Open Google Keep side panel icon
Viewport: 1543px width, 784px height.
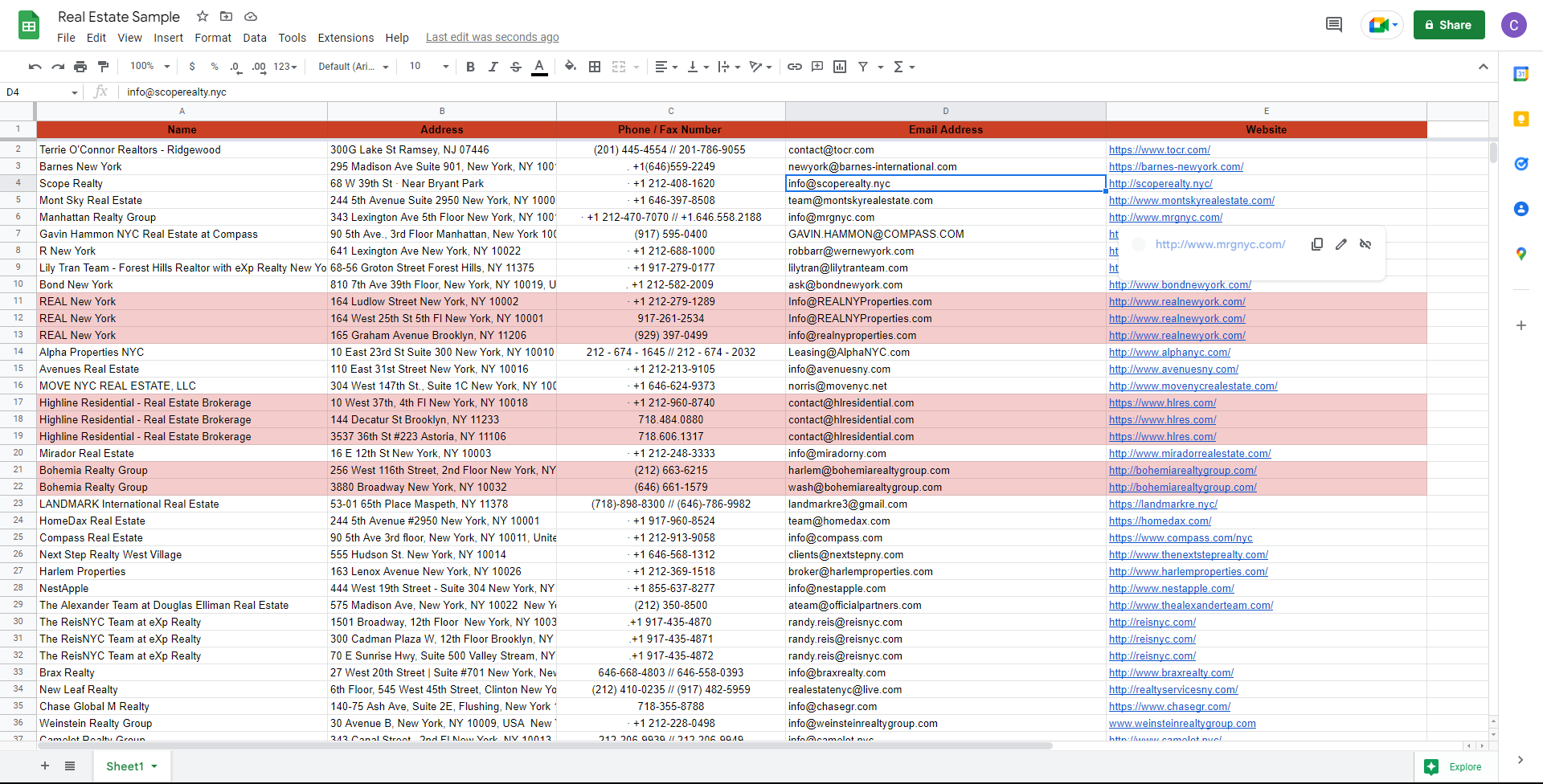click(x=1521, y=119)
